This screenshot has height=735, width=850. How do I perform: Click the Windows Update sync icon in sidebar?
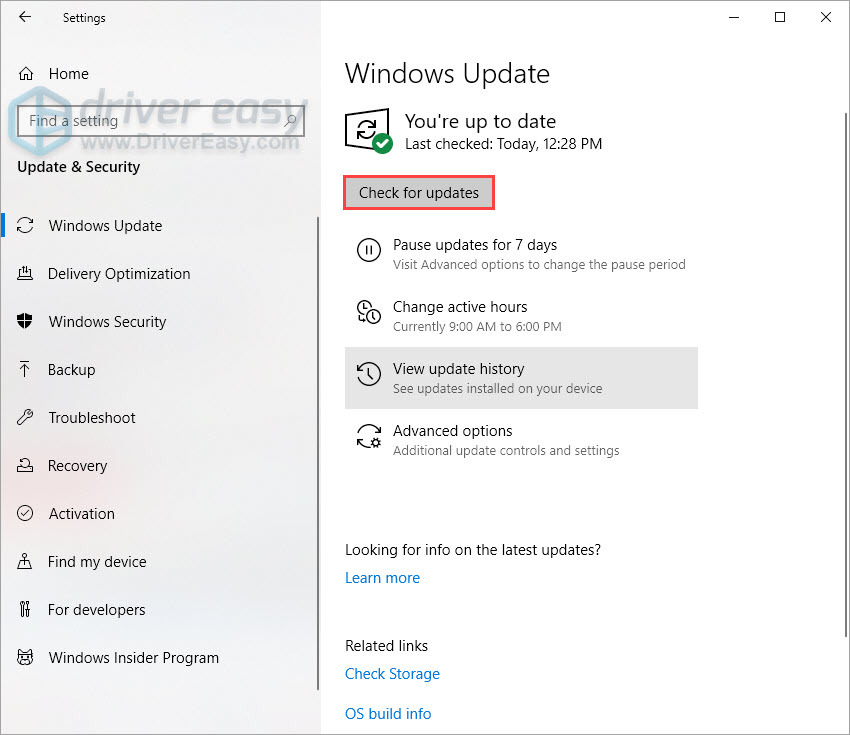tap(25, 225)
